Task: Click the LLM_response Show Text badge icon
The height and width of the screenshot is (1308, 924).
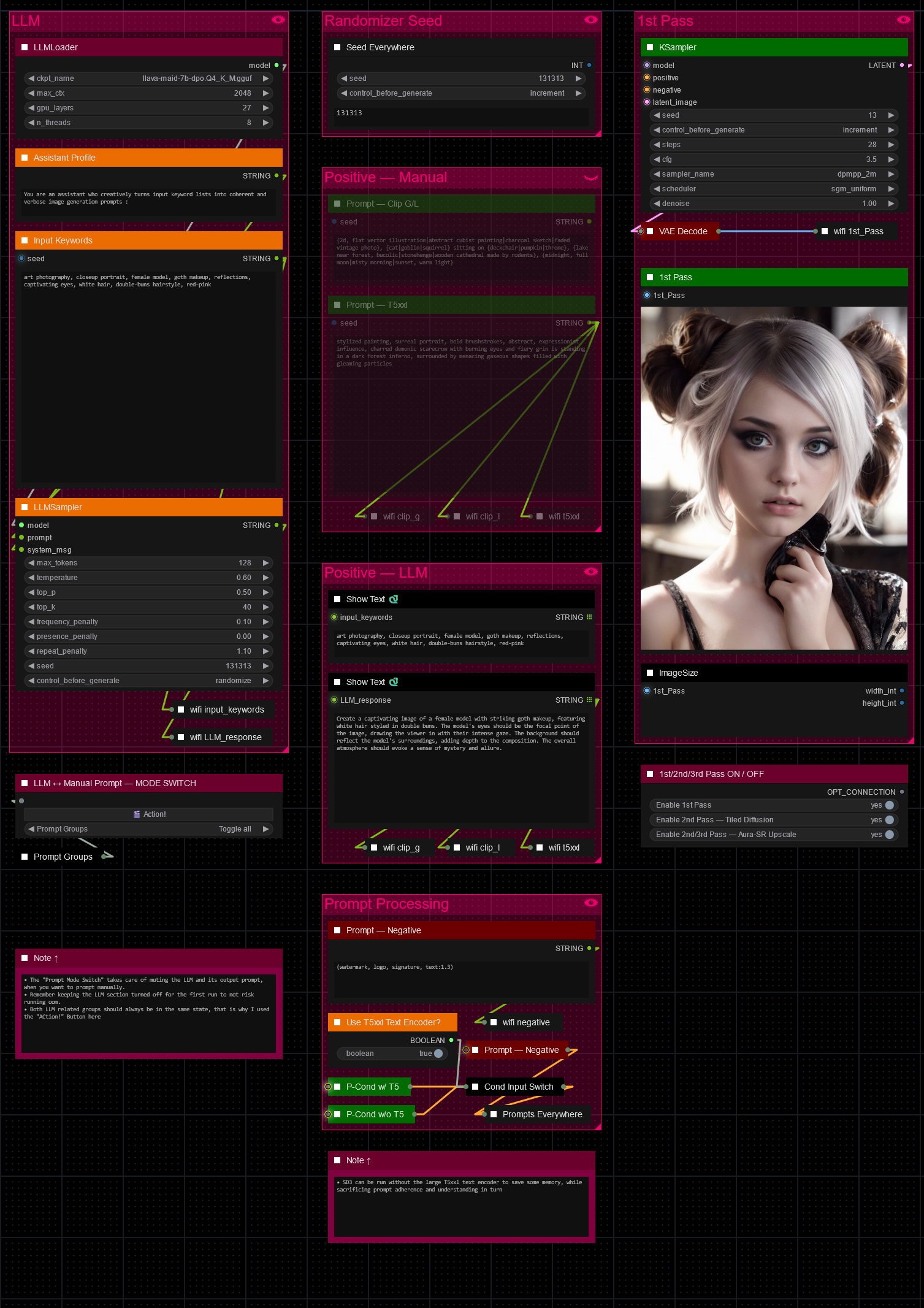Action: (394, 682)
